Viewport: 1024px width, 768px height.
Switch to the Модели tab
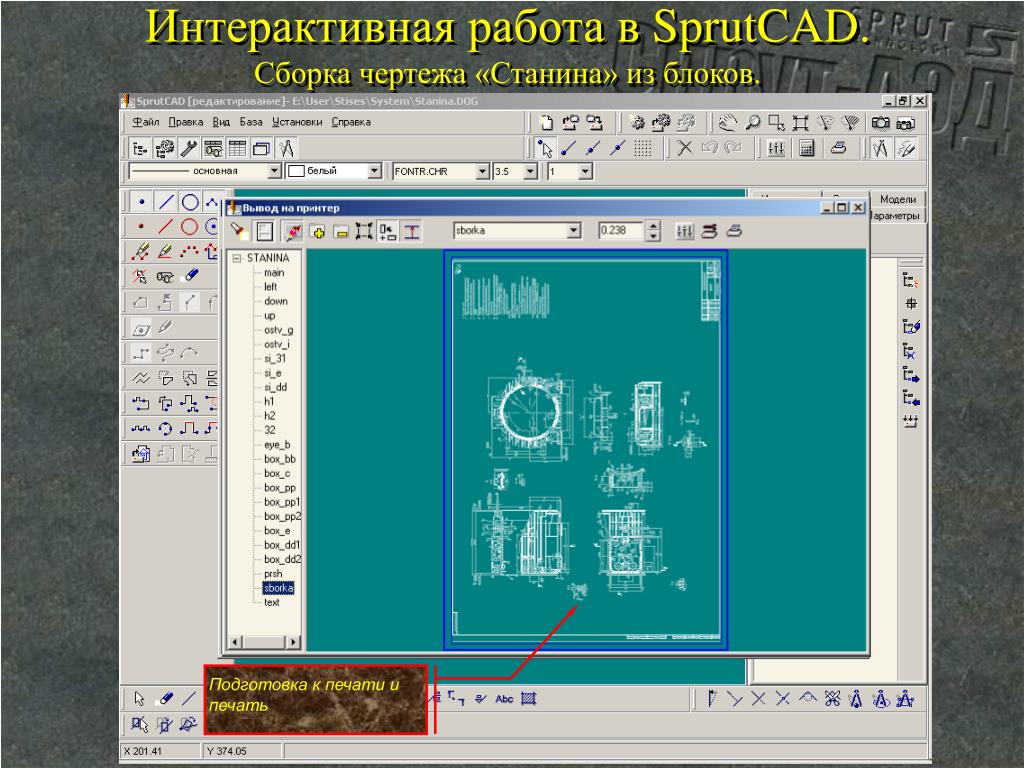click(x=897, y=199)
